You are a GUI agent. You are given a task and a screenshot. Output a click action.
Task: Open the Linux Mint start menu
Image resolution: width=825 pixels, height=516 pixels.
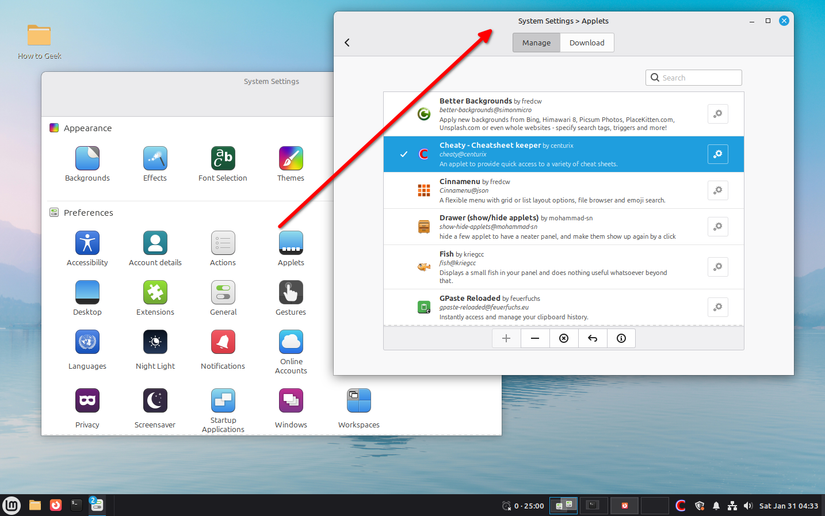tap(12, 505)
